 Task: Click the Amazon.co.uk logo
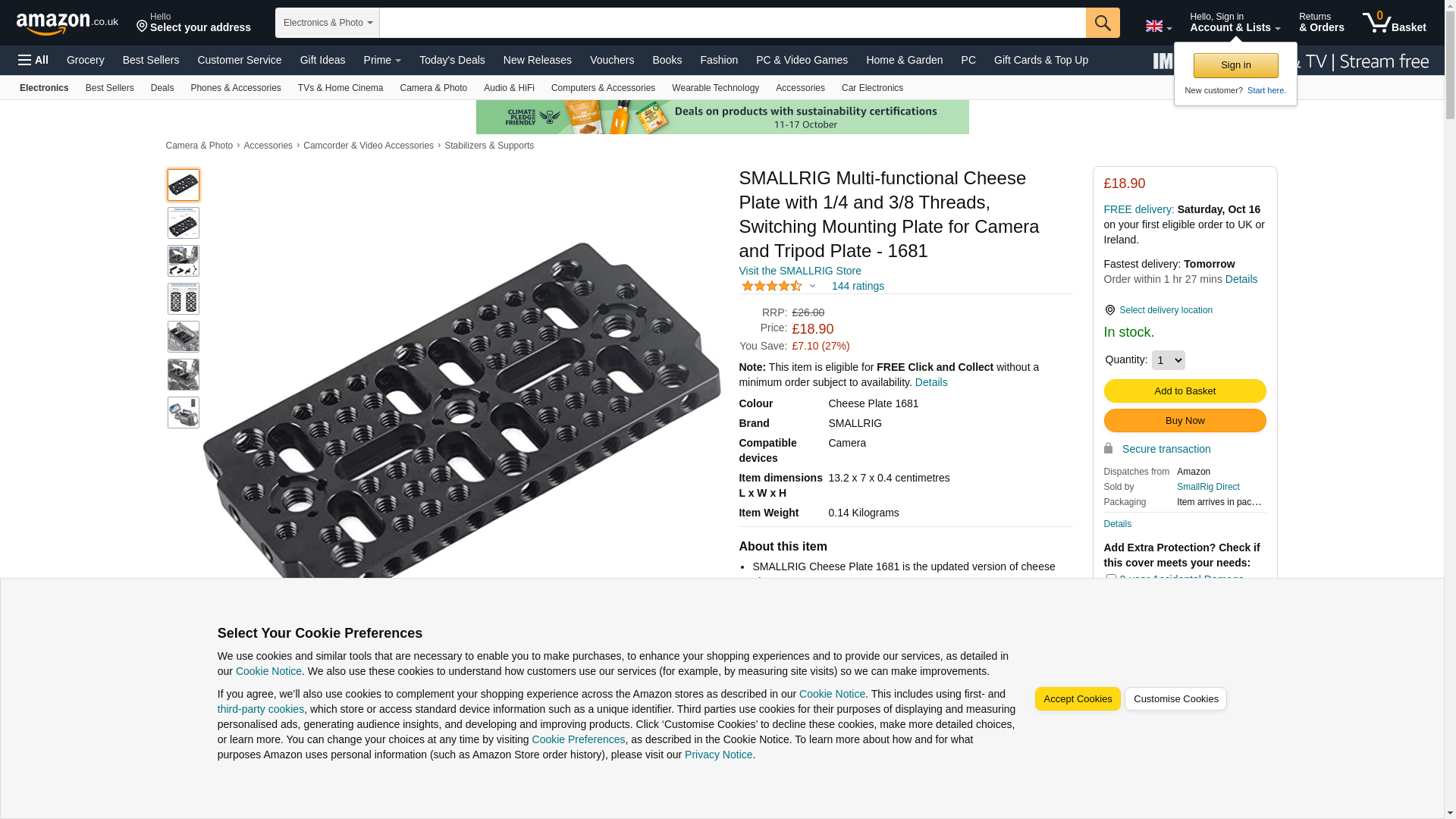click(x=67, y=23)
